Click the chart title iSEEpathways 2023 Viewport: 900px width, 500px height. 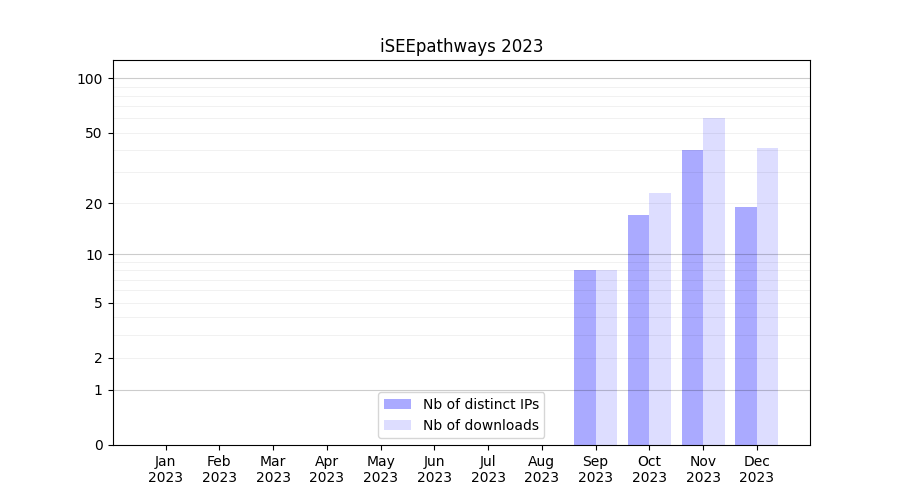point(461,46)
